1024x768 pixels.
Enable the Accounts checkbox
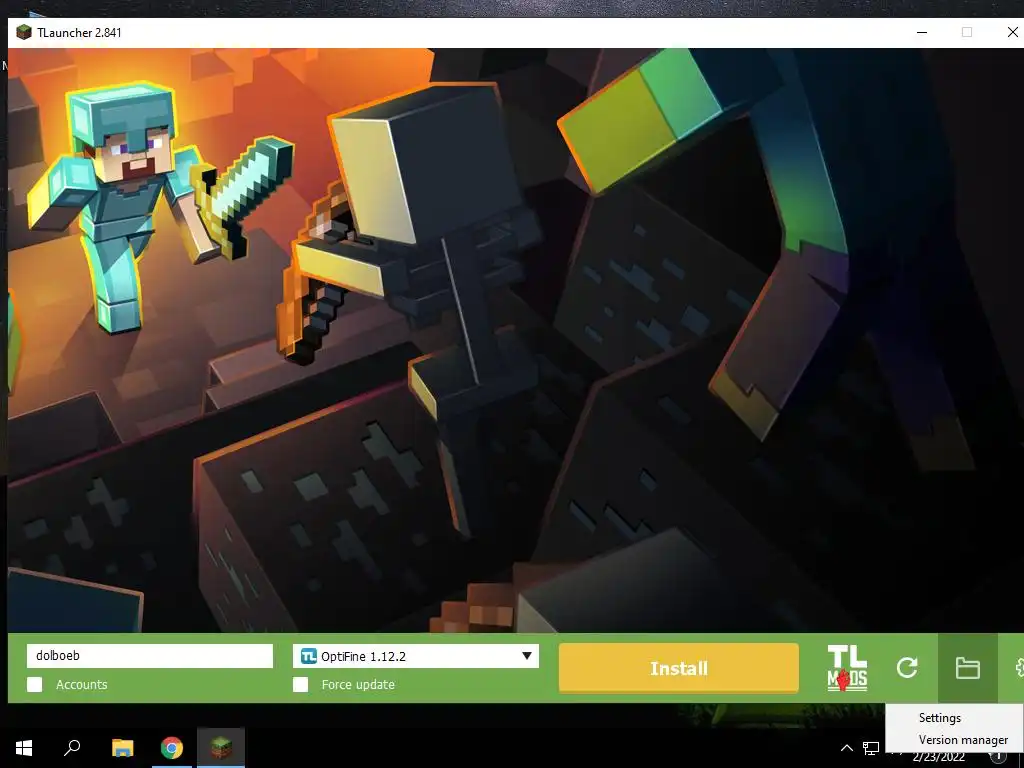[35, 684]
